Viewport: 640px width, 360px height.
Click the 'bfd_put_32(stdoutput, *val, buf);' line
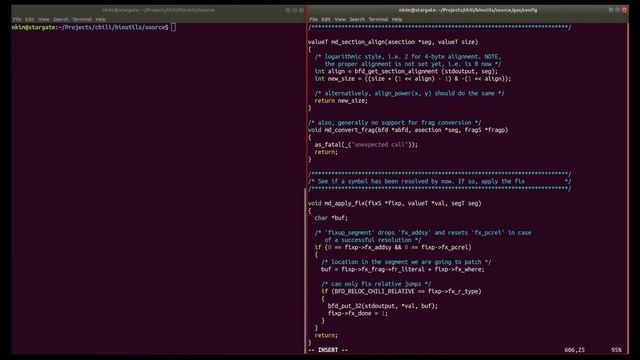click(x=382, y=306)
